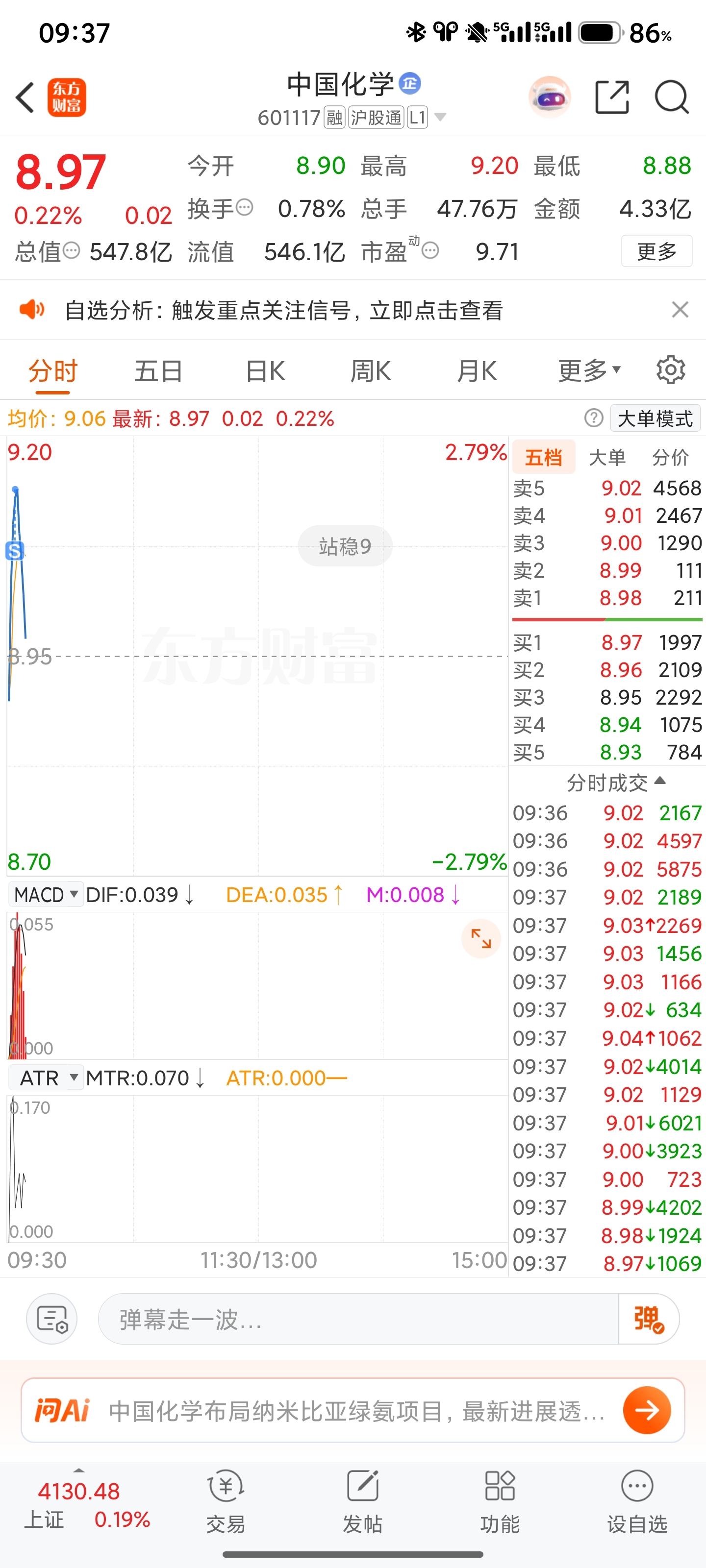Collapse 分时成交 tick list
706x1568 pixels.
(616, 783)
